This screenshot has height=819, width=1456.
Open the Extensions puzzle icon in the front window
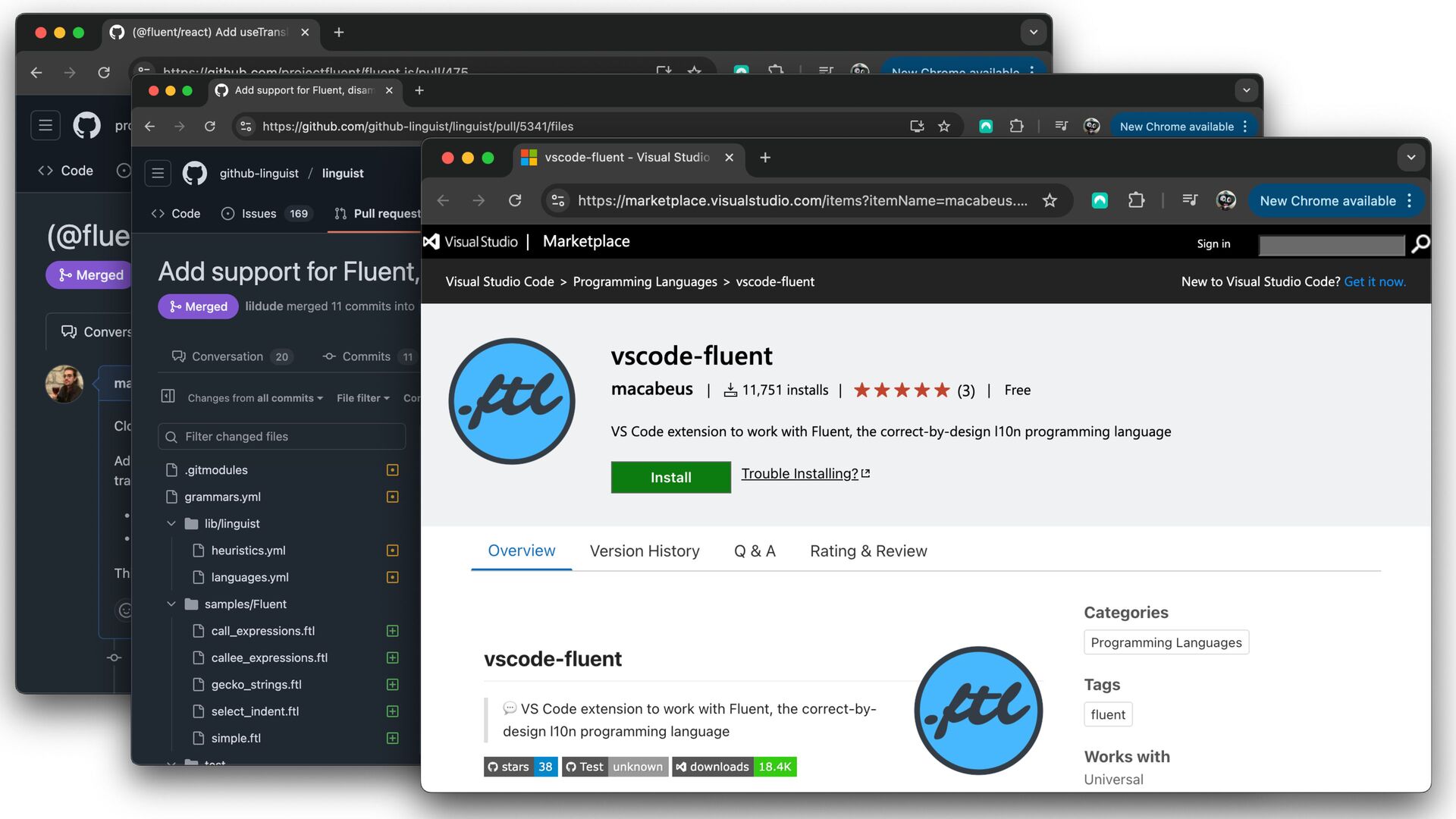click(x=1136, y=201)
